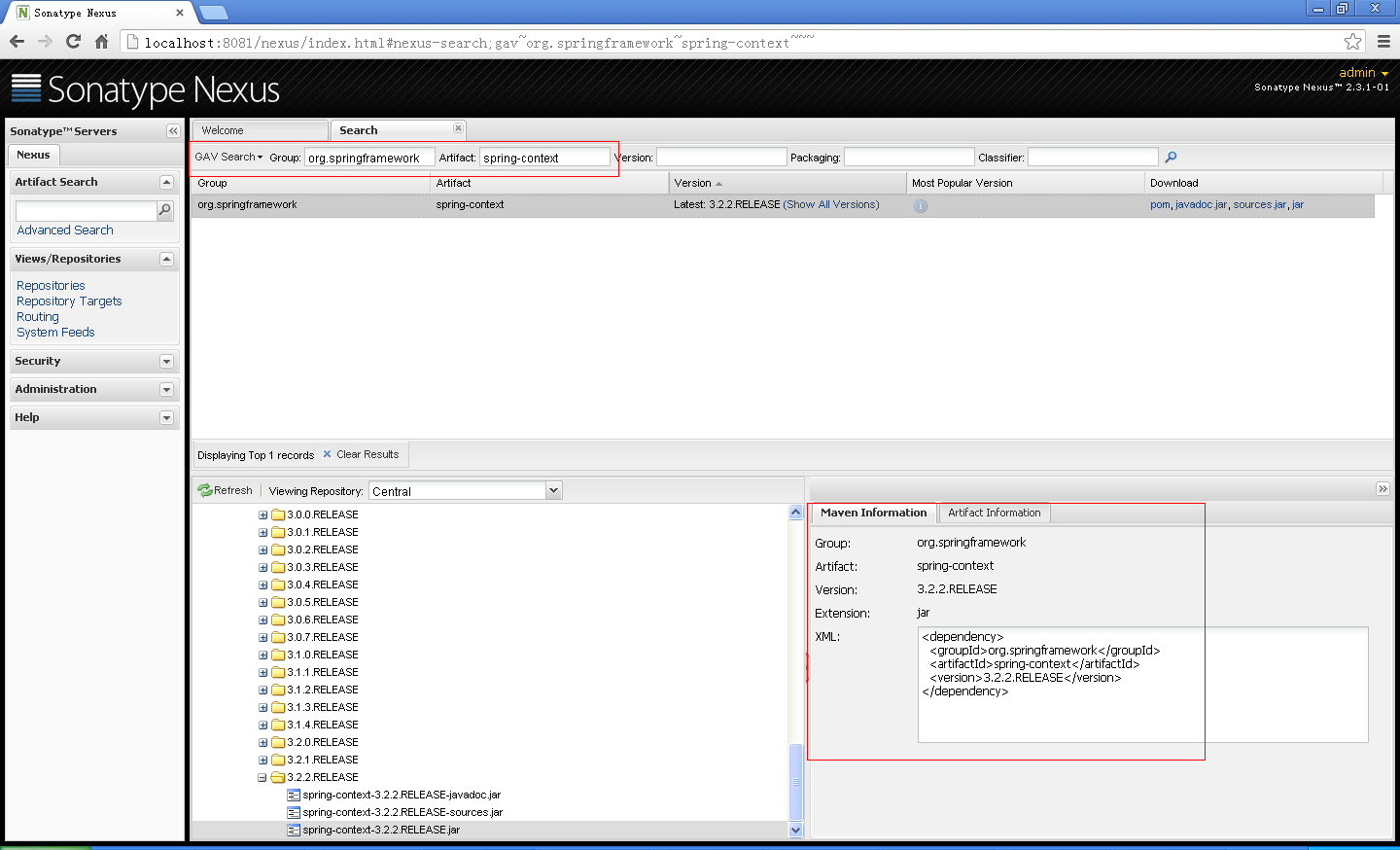This screenshot has width=1400, height=850.
Task: Select the org.springframework search result row
Action: 783,205
